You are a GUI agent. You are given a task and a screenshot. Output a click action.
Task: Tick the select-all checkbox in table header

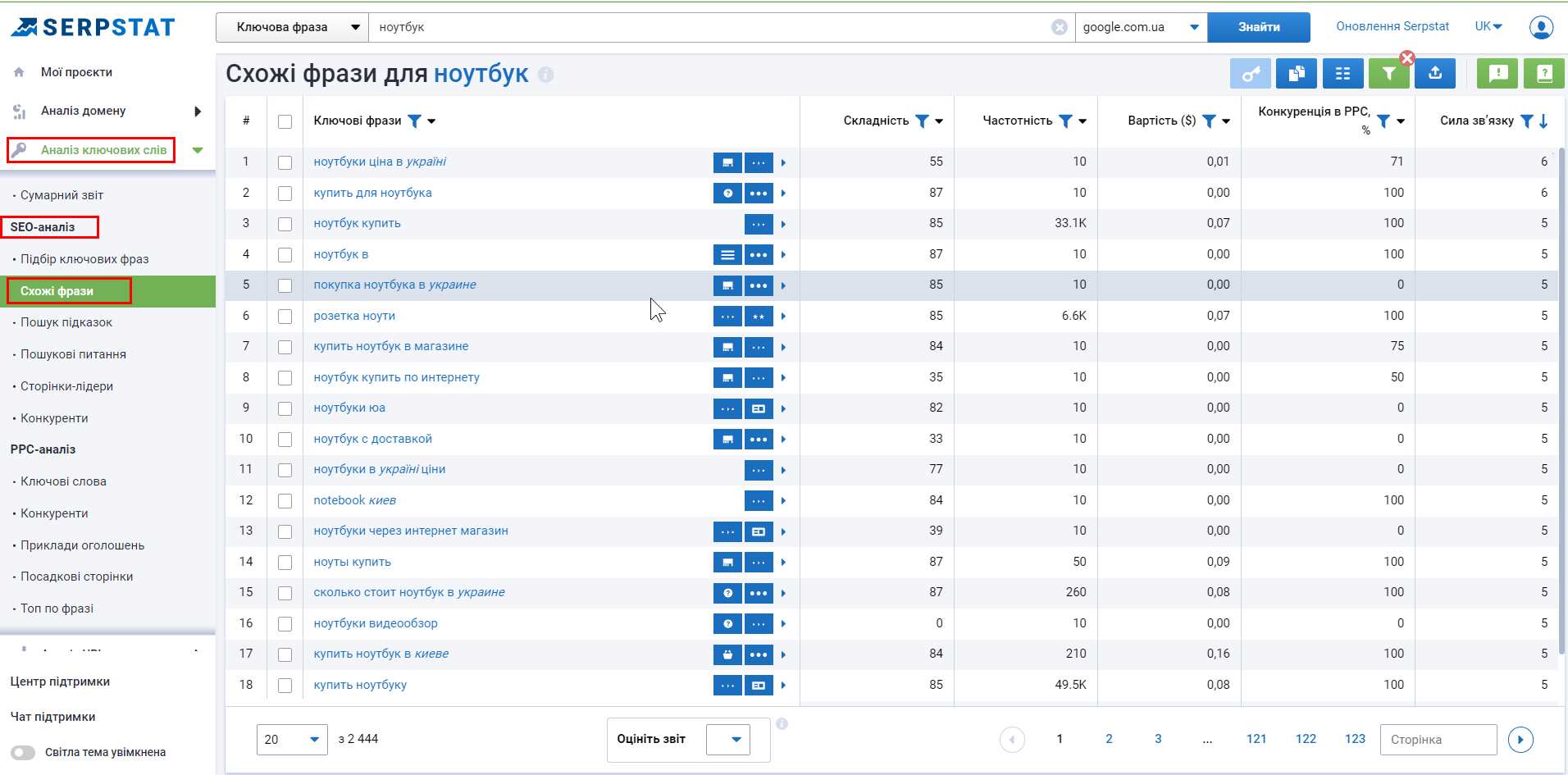point(285,121)
